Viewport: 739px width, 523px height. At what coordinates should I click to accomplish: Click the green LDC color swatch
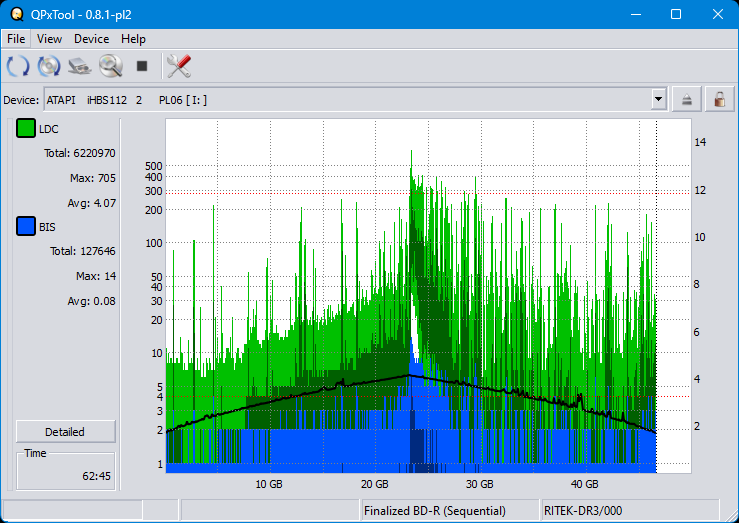click(26, 129)
